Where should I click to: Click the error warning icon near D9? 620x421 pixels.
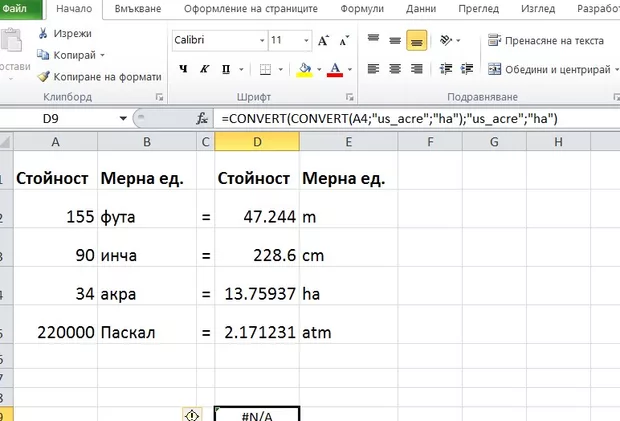pyautogui.click(x=192, y=415)
